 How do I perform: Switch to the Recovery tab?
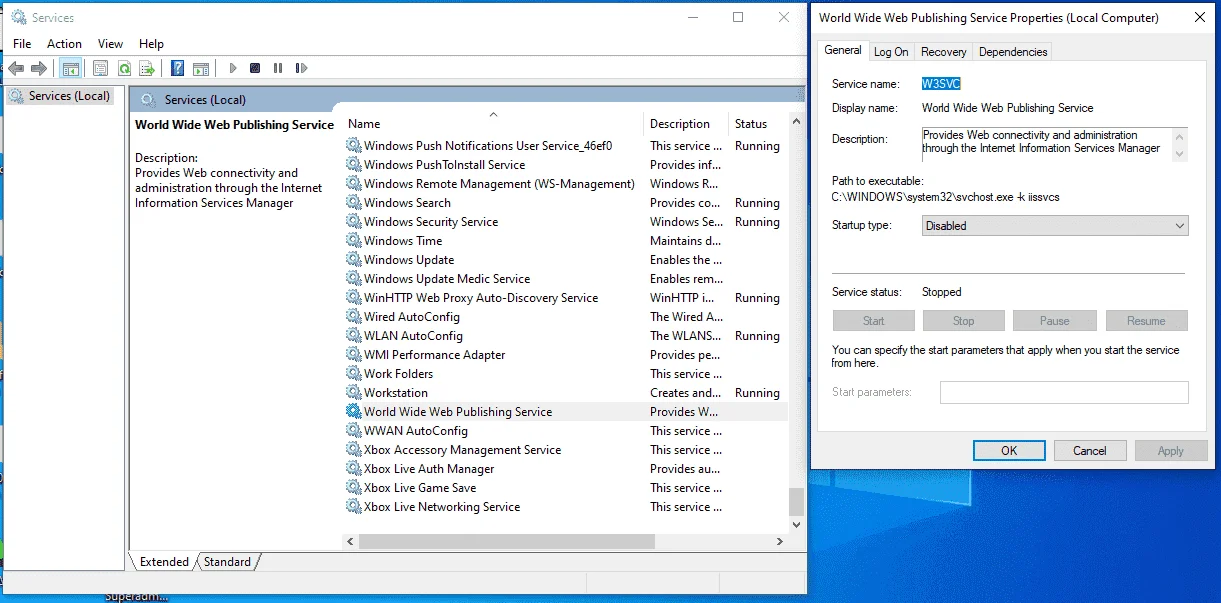click(943, 52)
